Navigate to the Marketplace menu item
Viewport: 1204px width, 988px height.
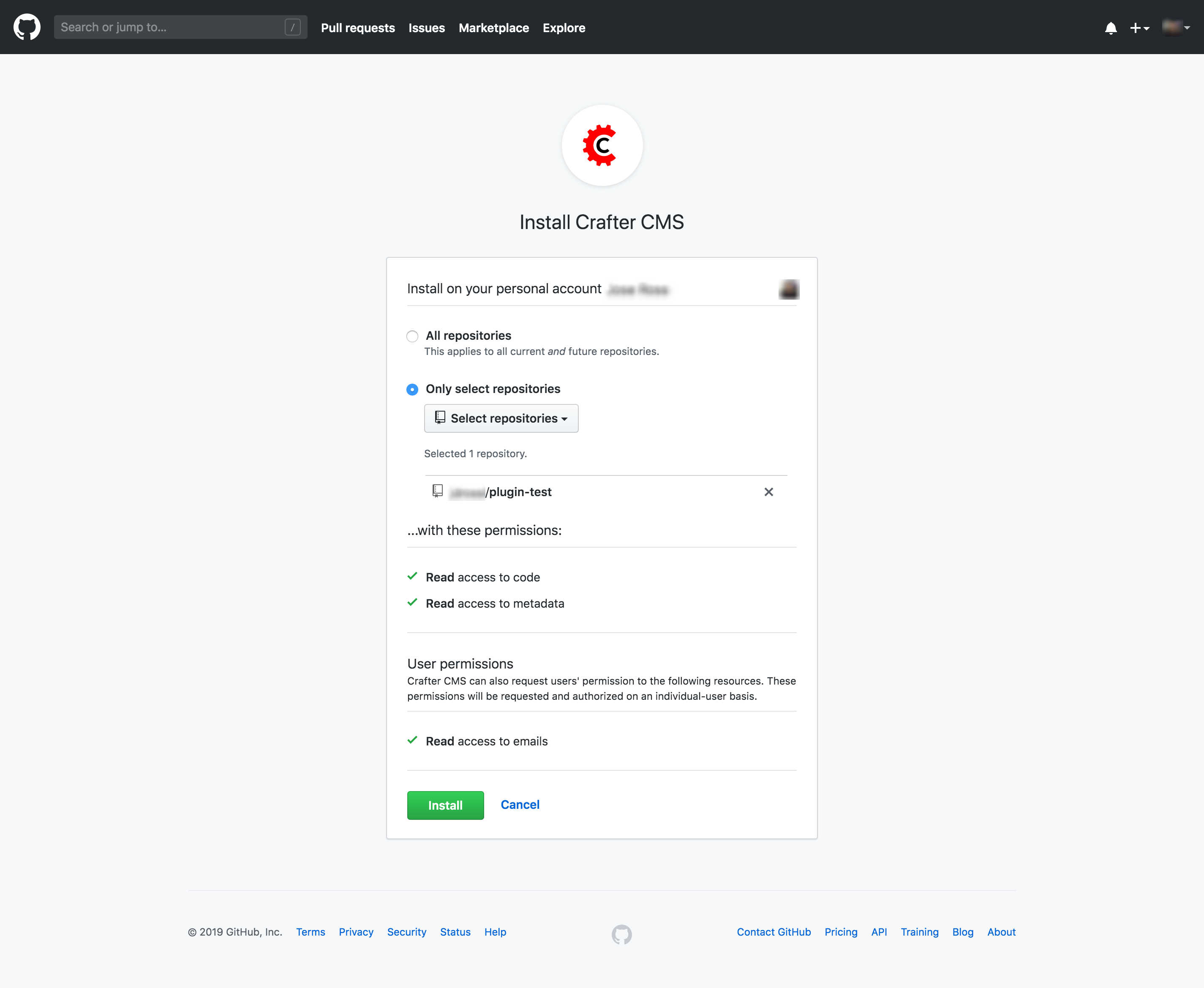click(x=493, y=27)
